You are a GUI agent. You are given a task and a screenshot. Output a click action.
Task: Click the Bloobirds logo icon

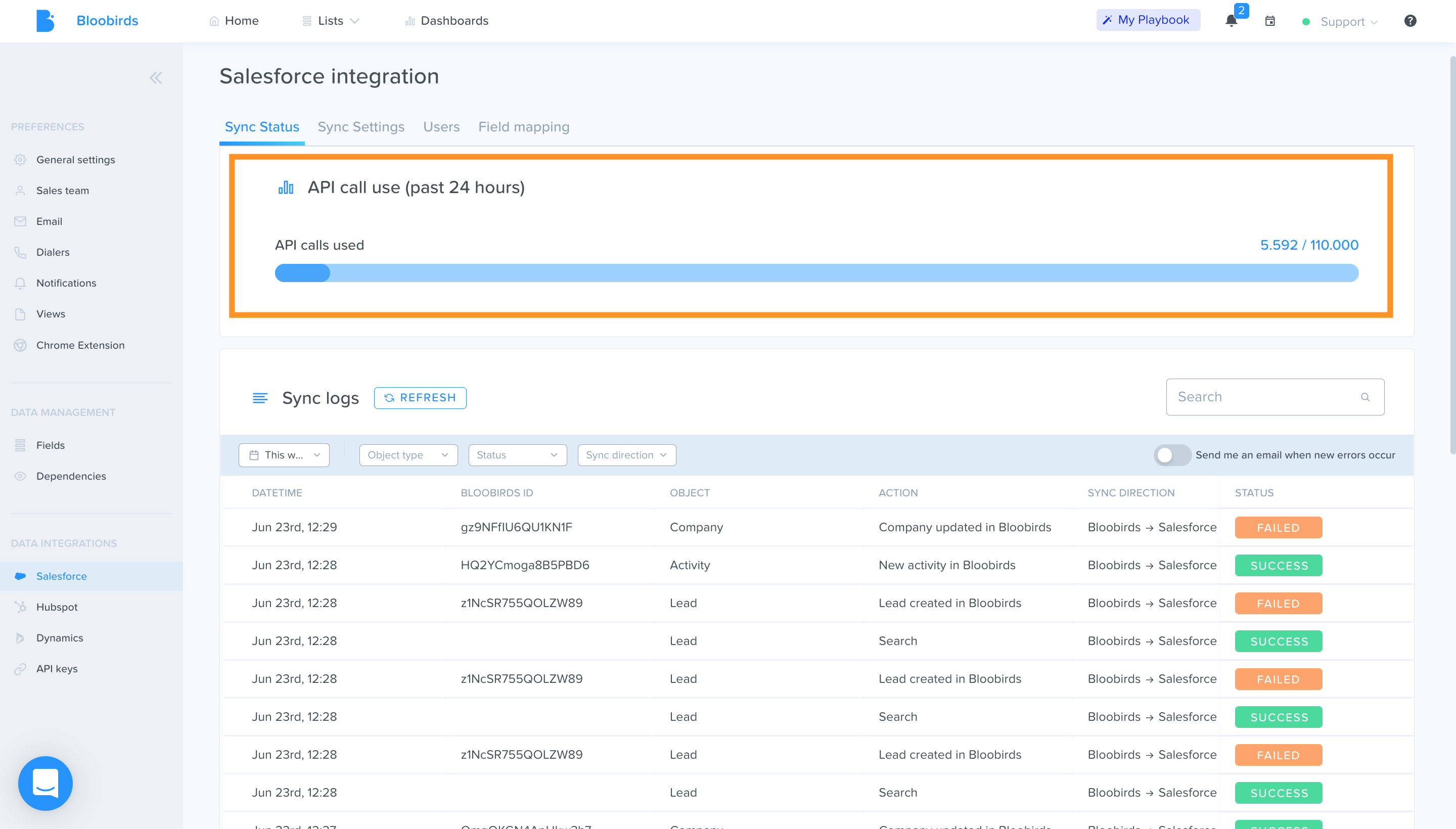[x=45, y=21]
